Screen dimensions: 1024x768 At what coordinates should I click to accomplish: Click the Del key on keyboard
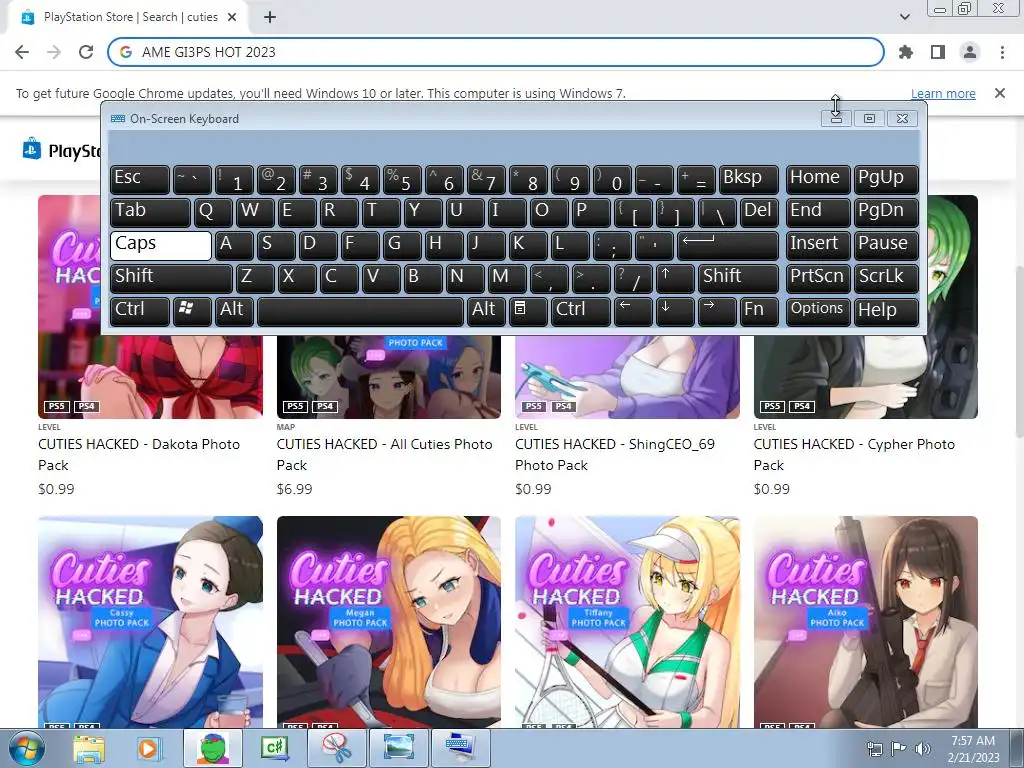click(759, 212)
